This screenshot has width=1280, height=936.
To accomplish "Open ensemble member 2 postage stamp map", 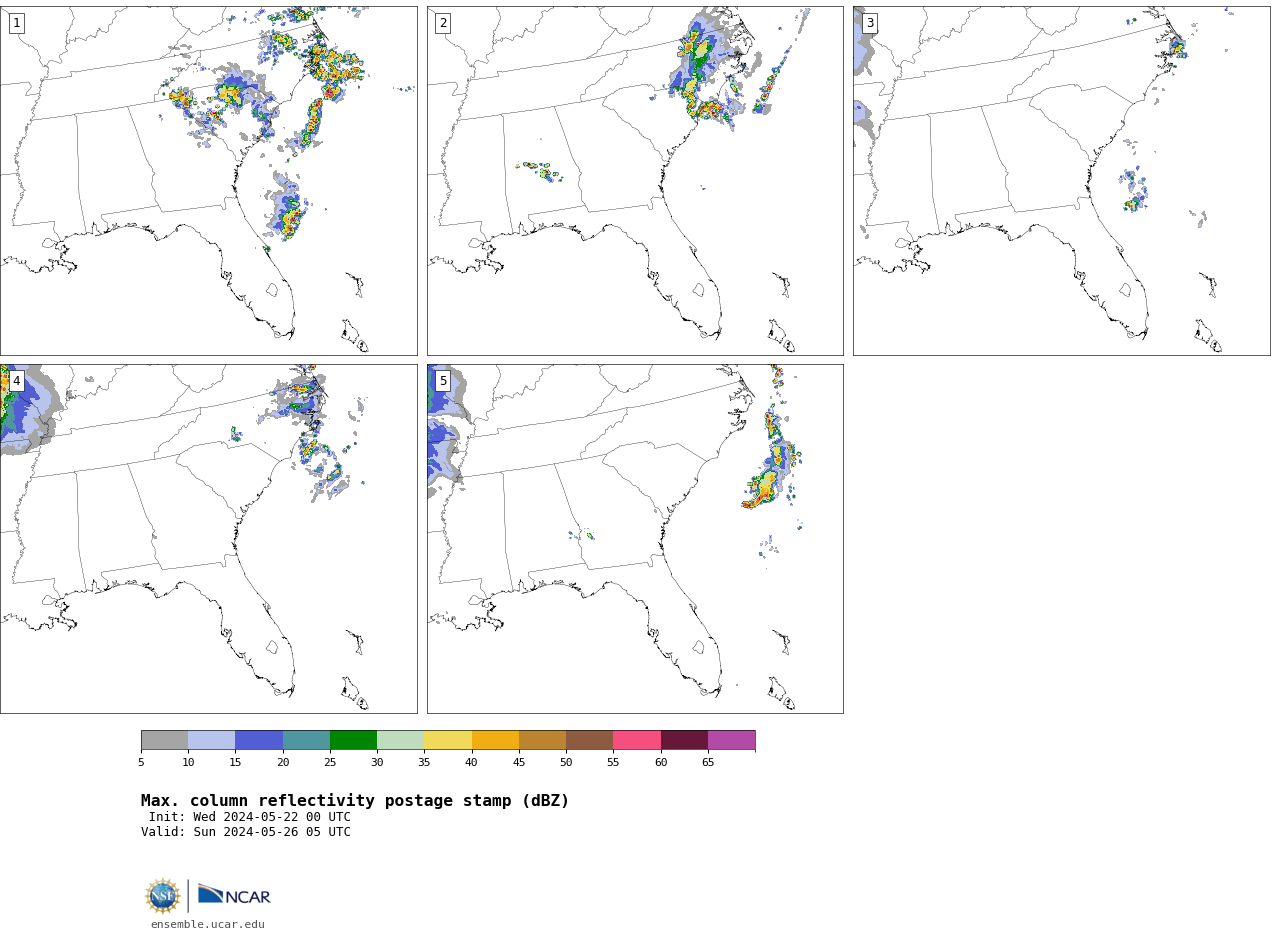I will [635, 181].
